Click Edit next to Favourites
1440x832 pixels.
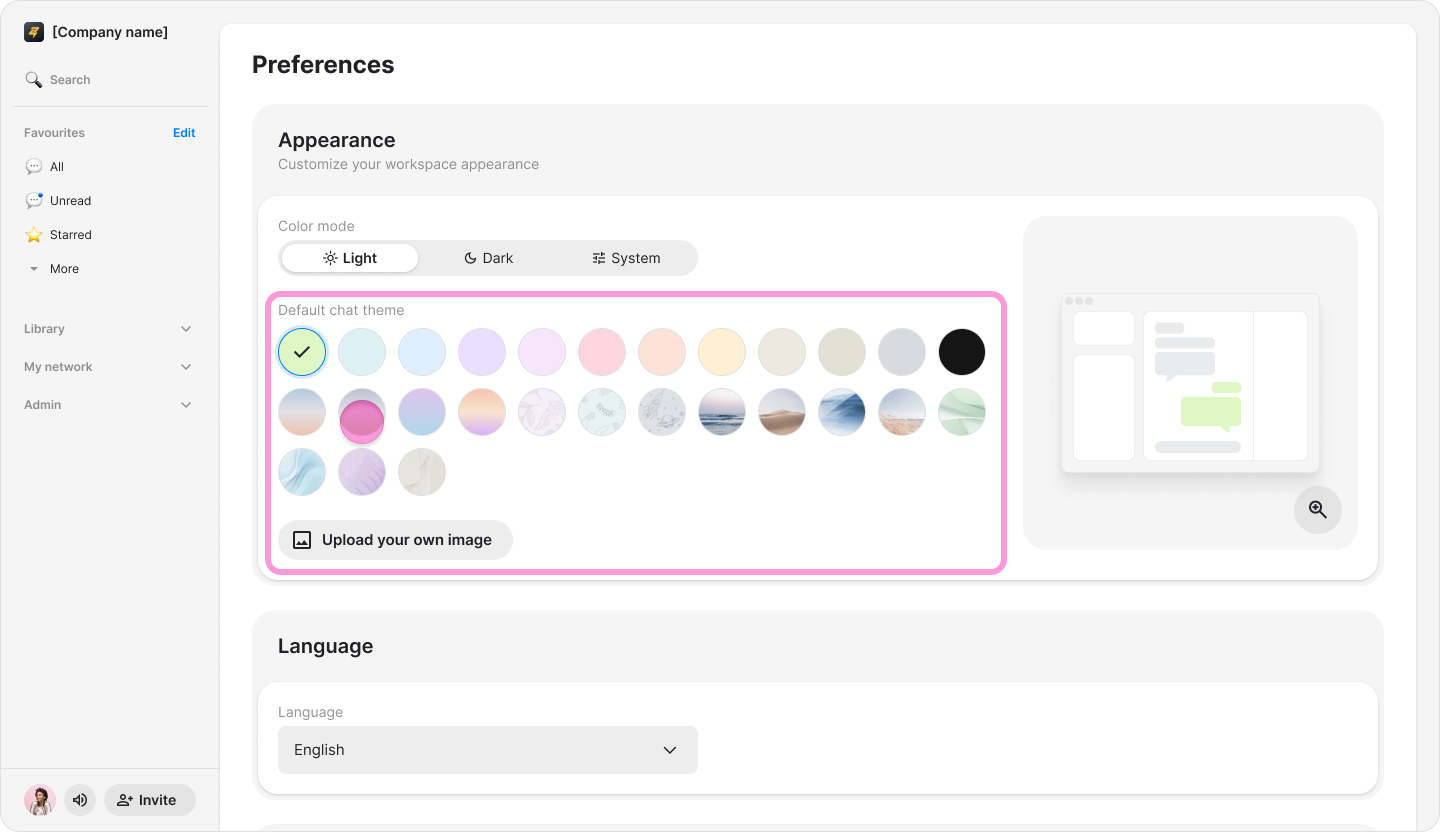tap(184, 133)
